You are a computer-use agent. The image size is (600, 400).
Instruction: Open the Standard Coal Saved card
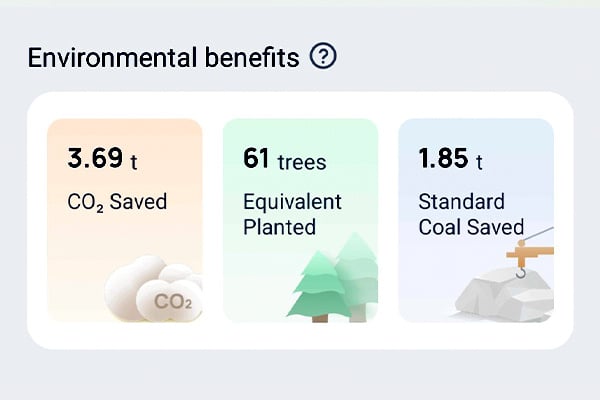point(476,220)
